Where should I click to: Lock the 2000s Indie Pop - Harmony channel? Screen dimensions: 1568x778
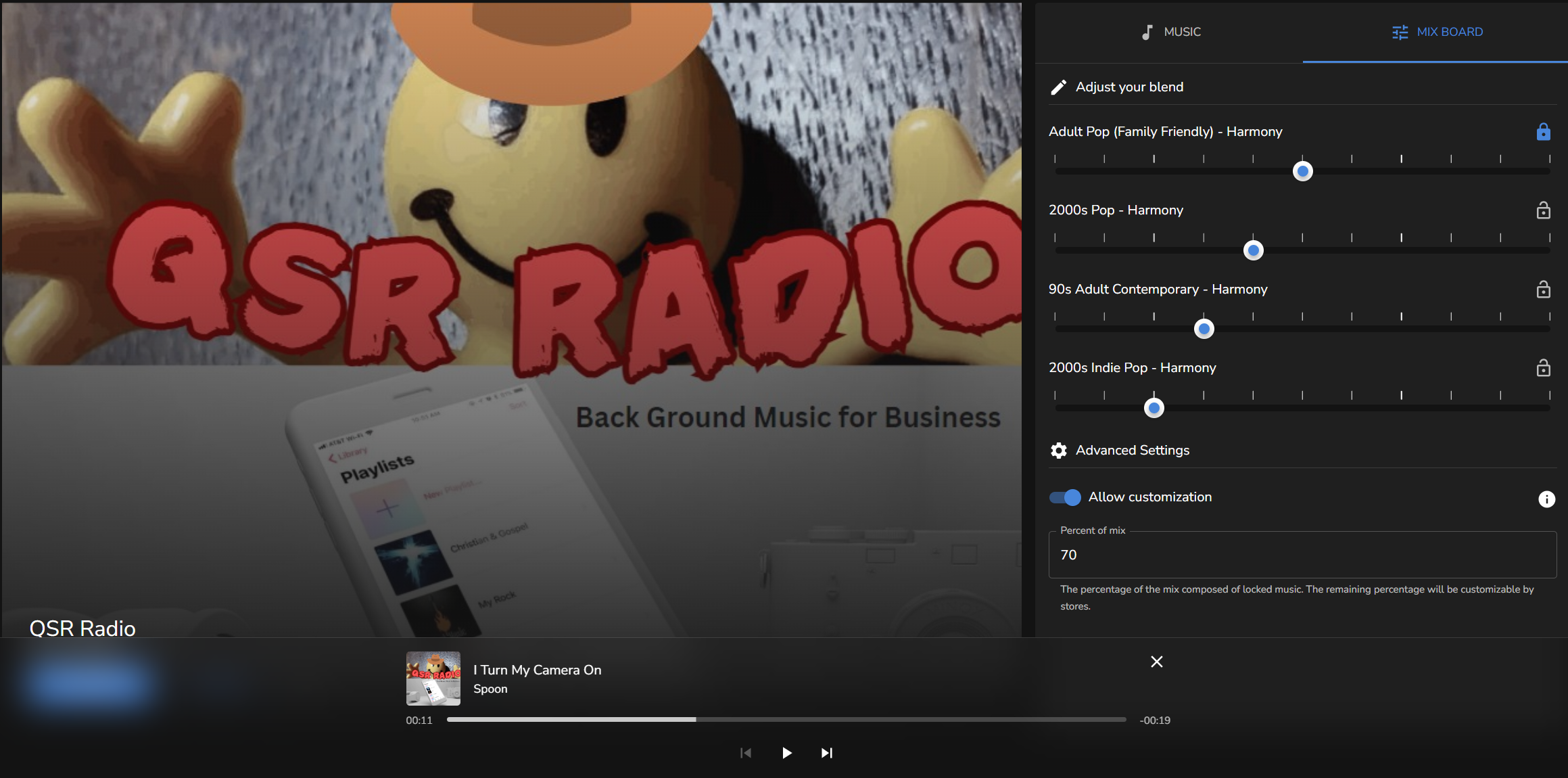point(1543,368)
